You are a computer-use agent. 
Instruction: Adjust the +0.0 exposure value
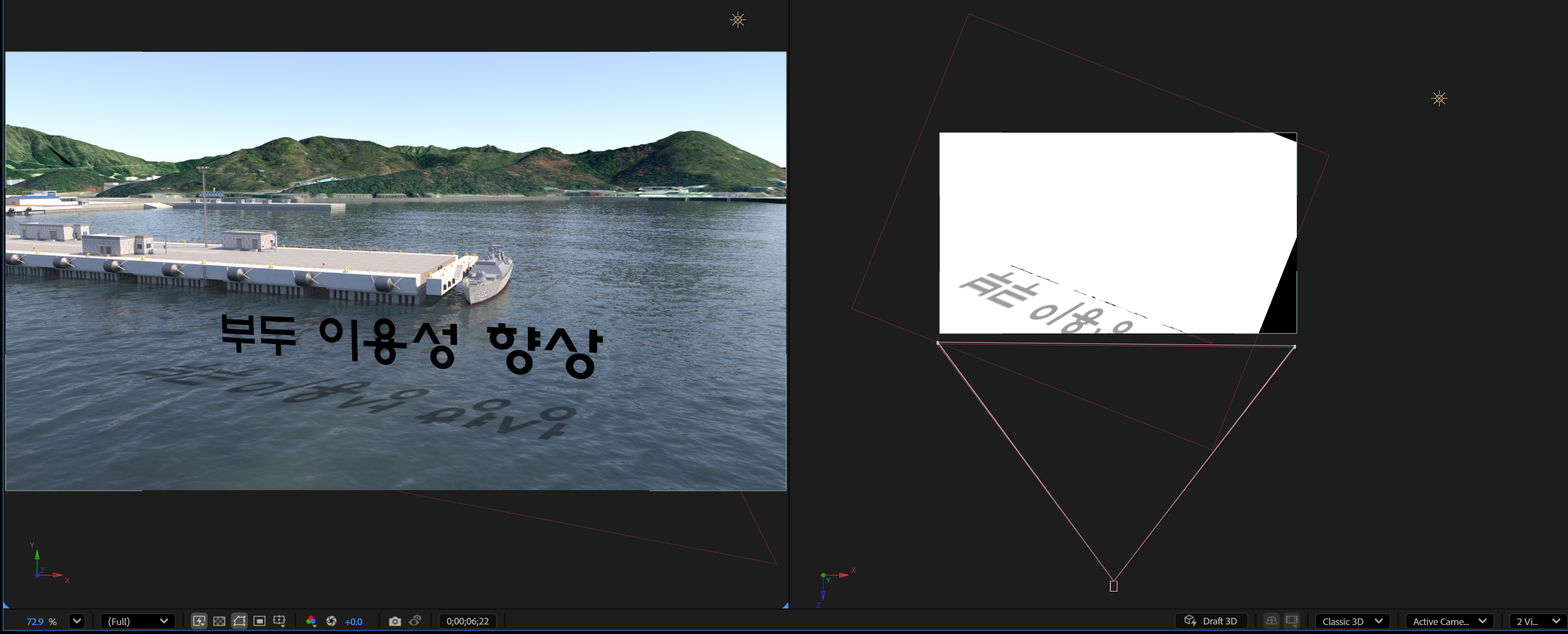pyautogui.click(x=354, y=622)
